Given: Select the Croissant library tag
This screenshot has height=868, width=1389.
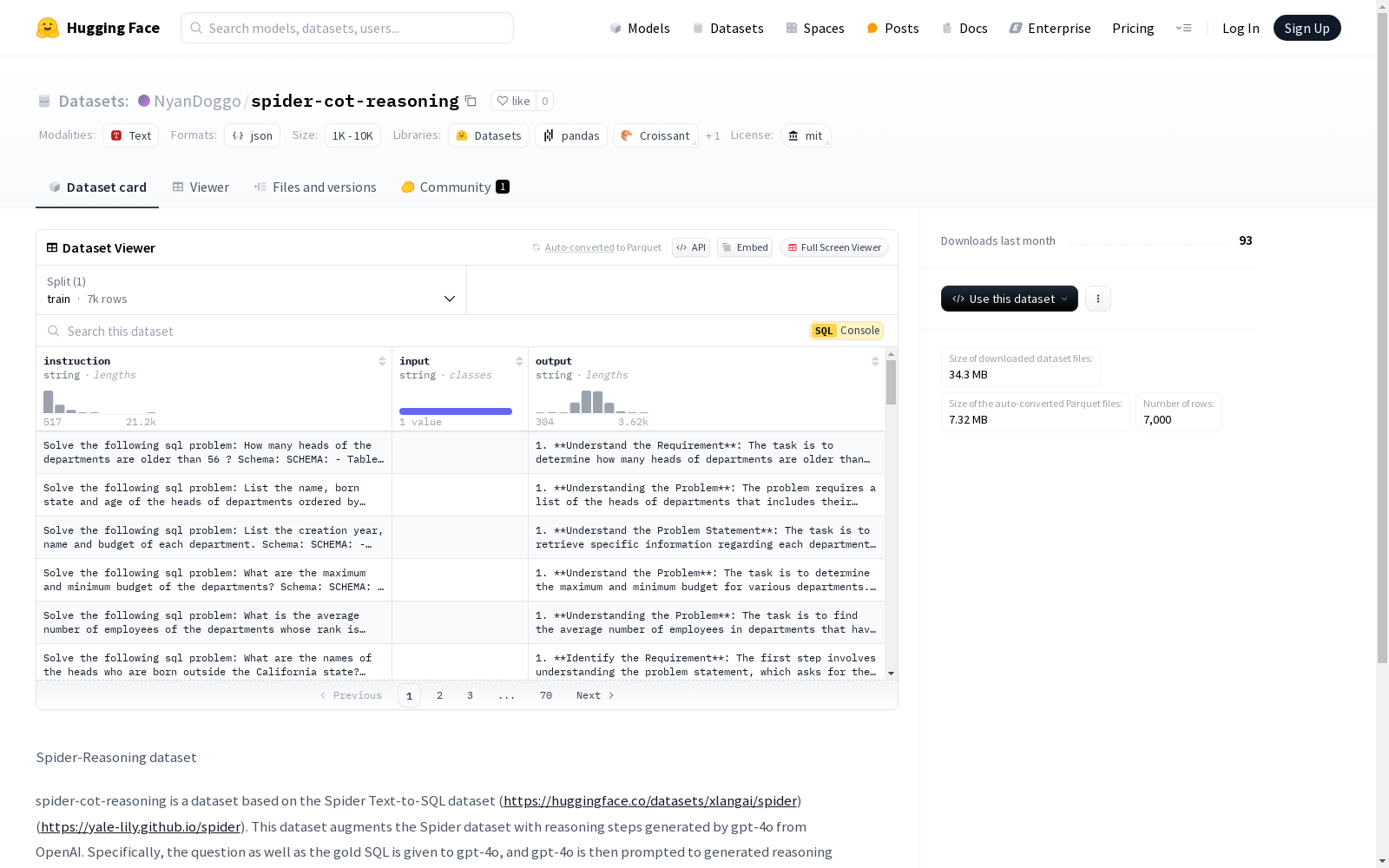Looking at the screenshot, I should click(655, 135).
